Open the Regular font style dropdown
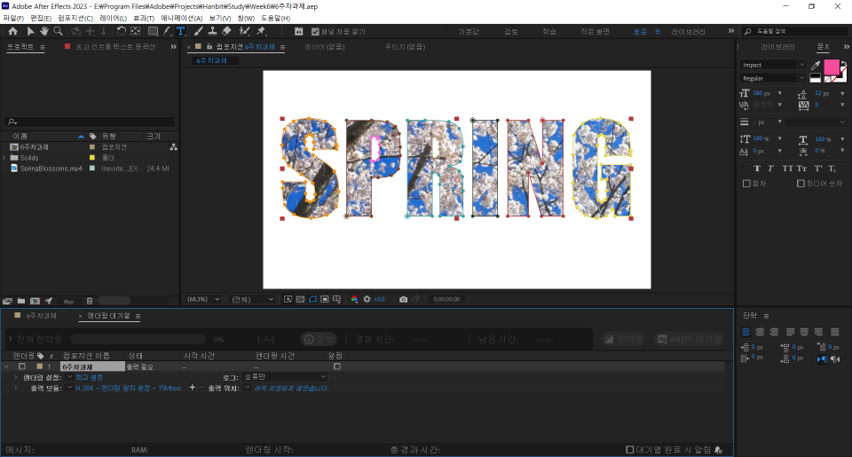 [801, 78]
